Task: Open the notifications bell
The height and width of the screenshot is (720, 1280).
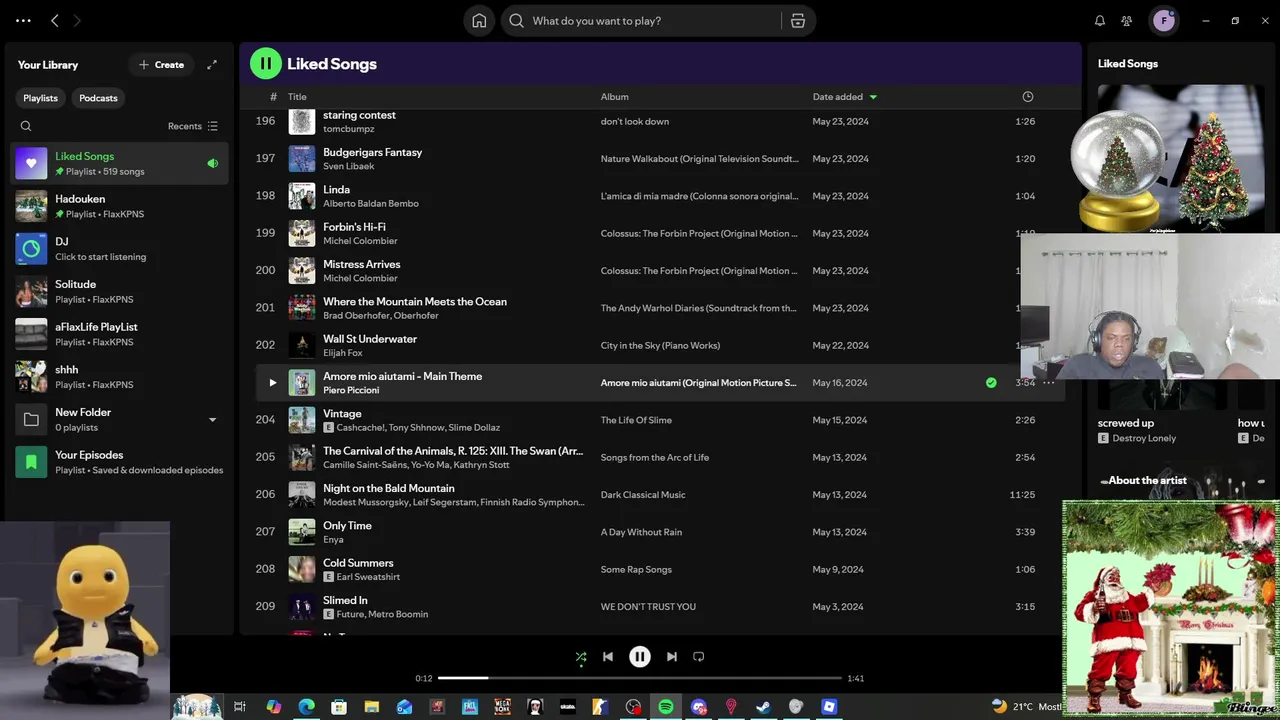Action: click(x=1100, y=21)
